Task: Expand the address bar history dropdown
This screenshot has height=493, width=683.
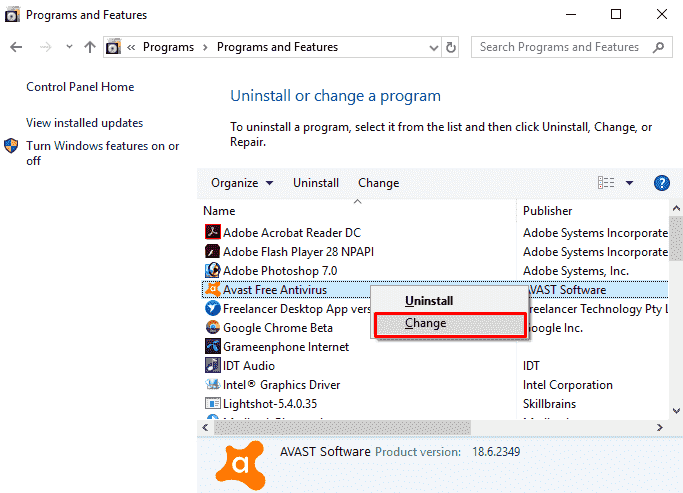Action: pos(433,47)
